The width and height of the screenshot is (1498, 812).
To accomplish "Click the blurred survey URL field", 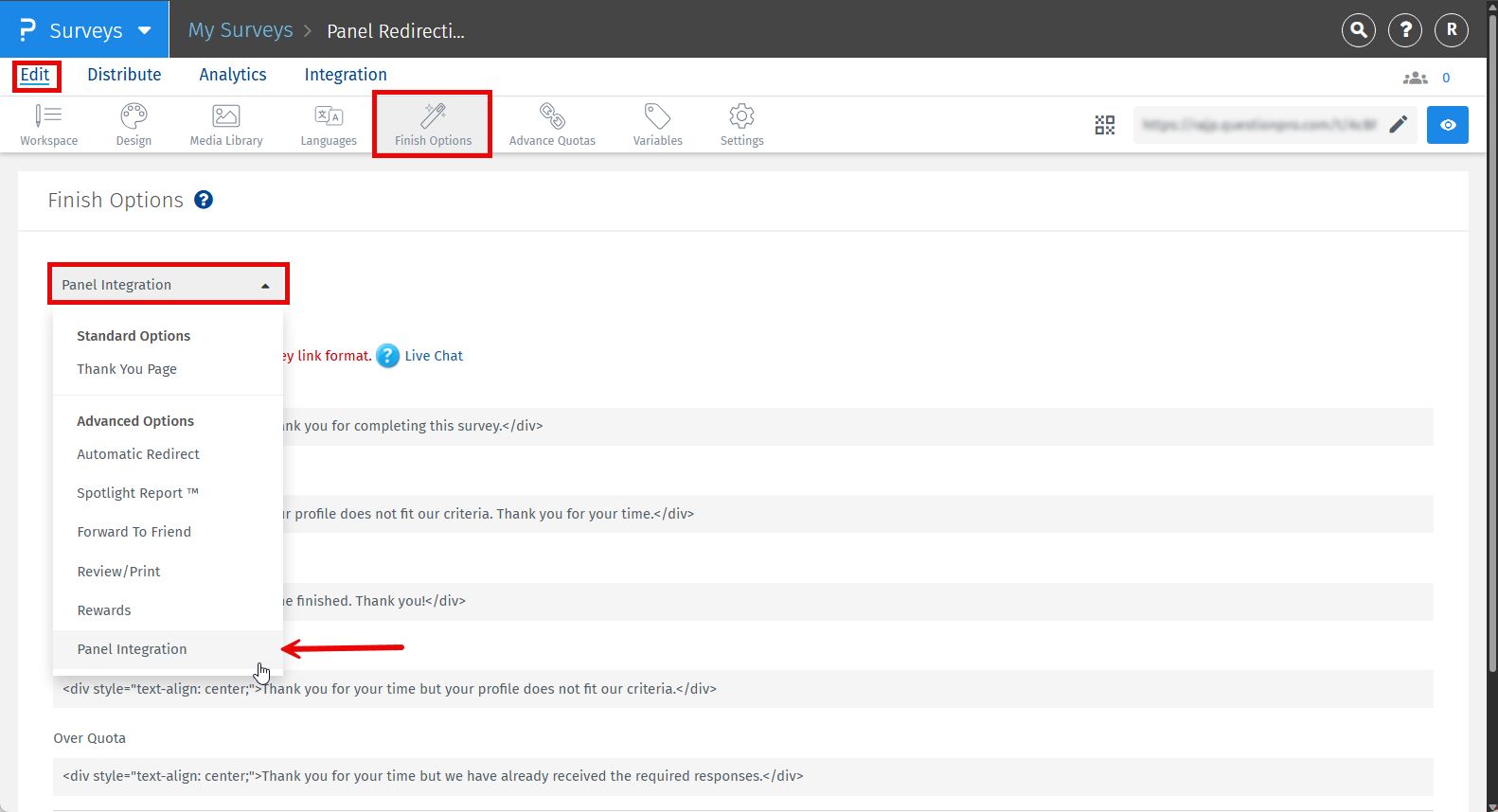I will pyautogui.click(x=1258, y=125).
